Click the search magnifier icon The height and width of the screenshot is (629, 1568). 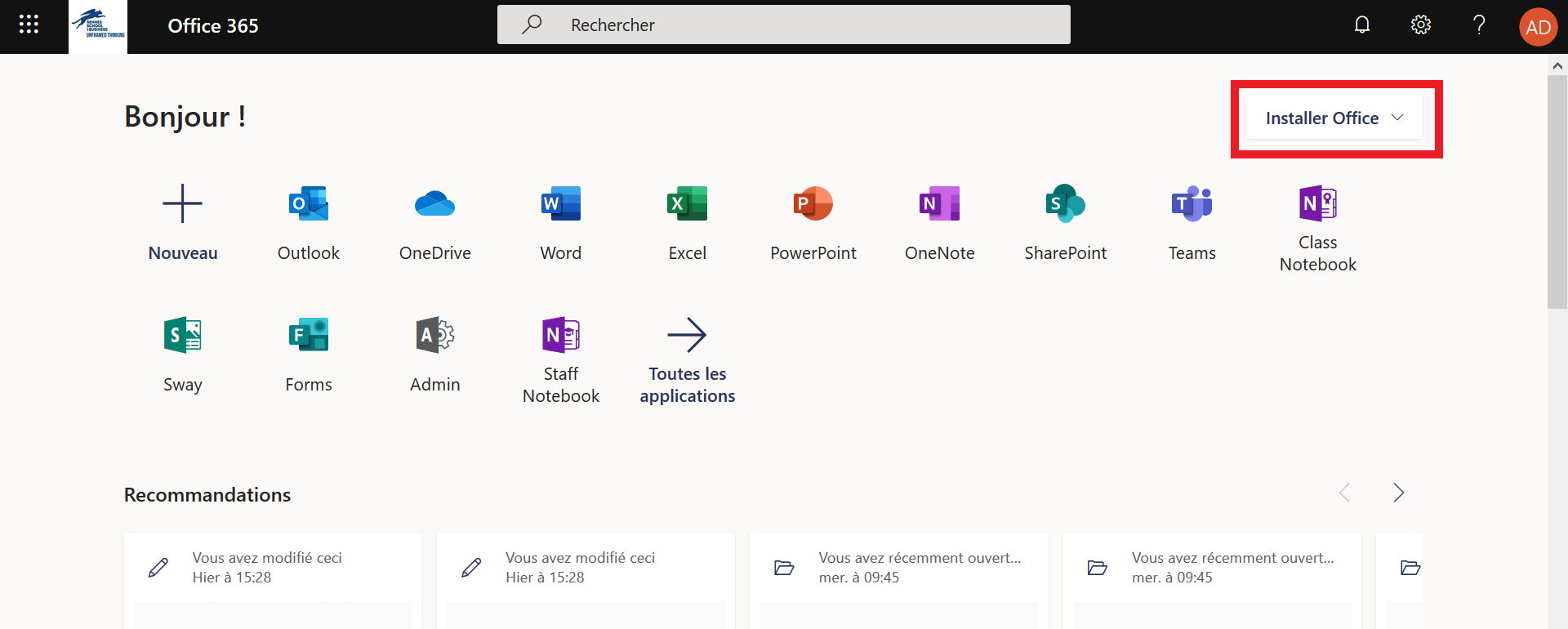(x=532, y=25)
